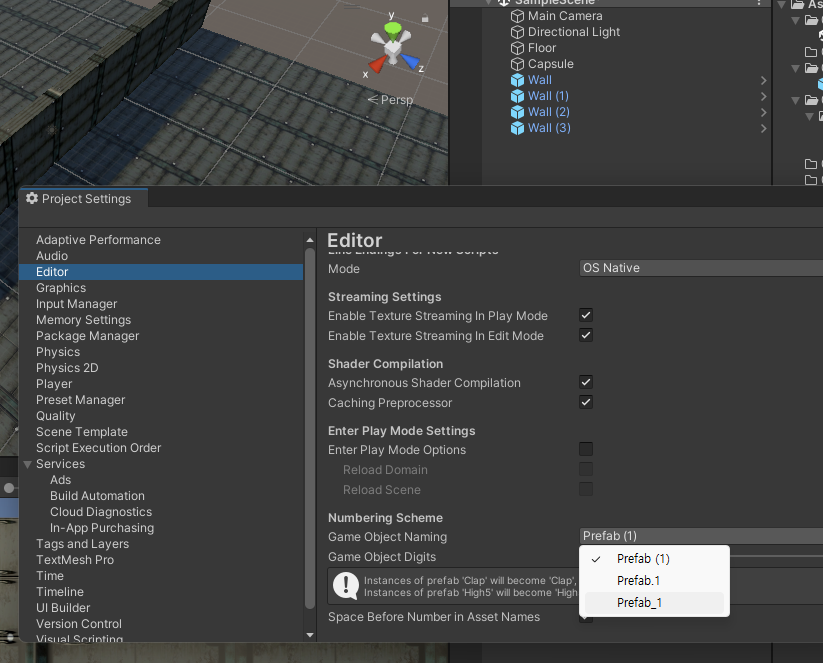
Task: Open Tags and Layers settings
Action: click(x=82, y=544)
